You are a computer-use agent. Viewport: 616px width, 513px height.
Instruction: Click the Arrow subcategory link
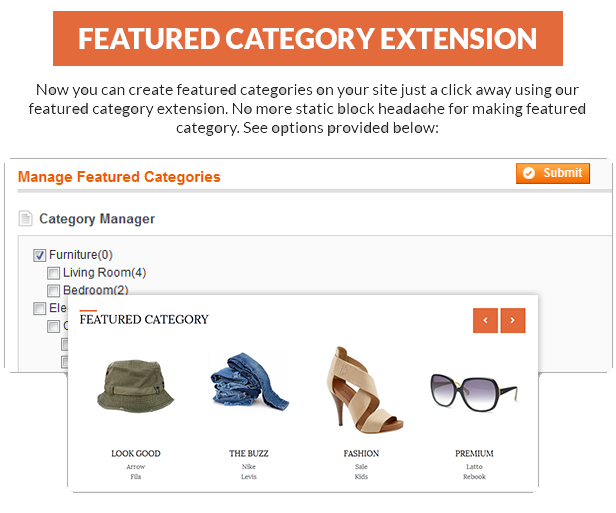tap(136, 467)
